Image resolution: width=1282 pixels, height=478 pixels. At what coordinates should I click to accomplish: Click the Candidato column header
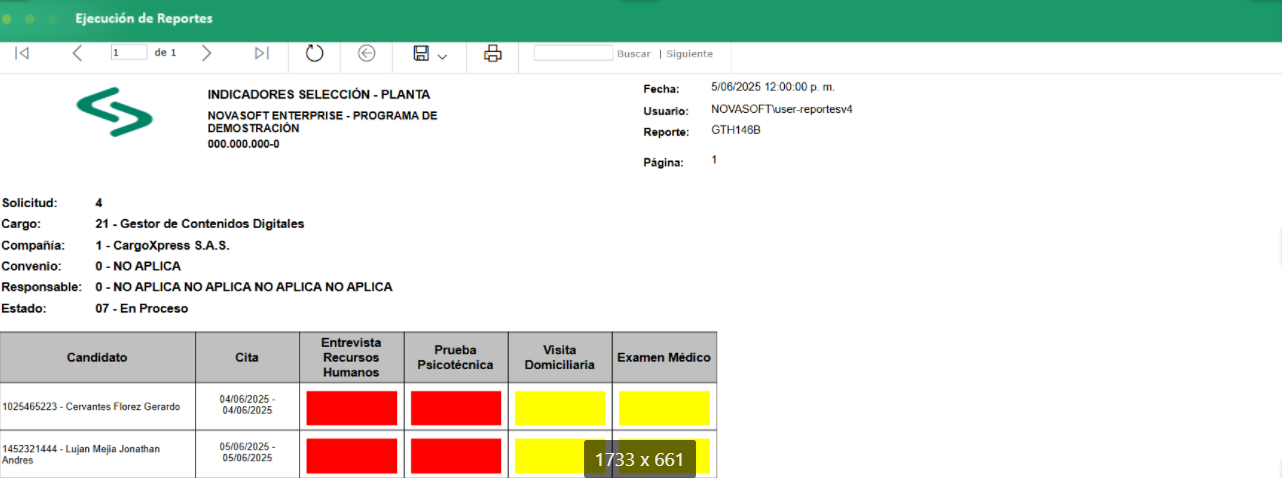coord(97,357)
